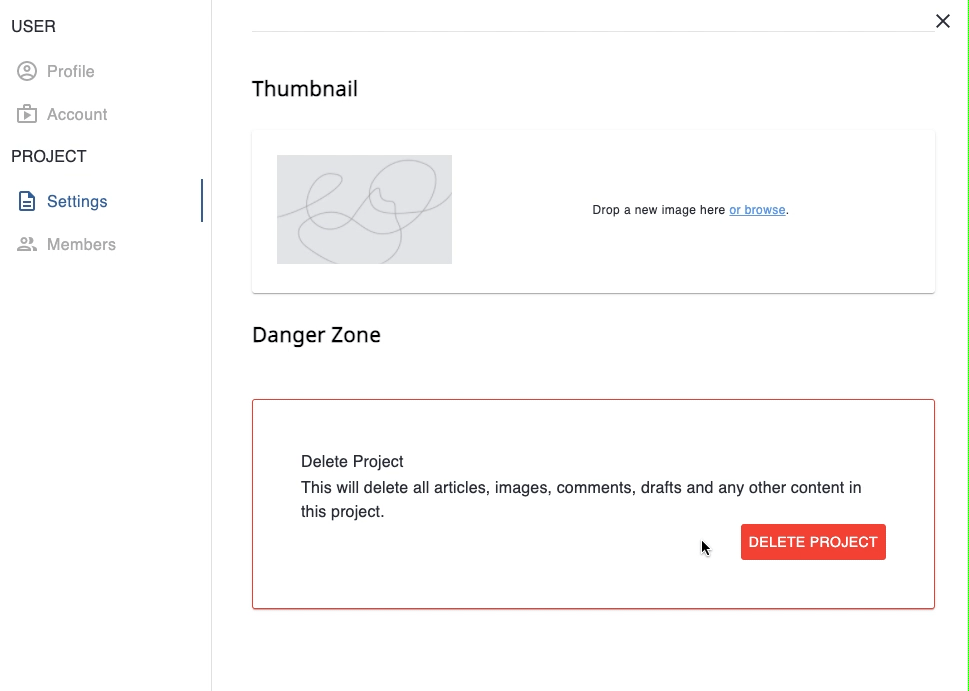Click the Members people icon
This screenshot has width=969, height=691.
point(27,244)
